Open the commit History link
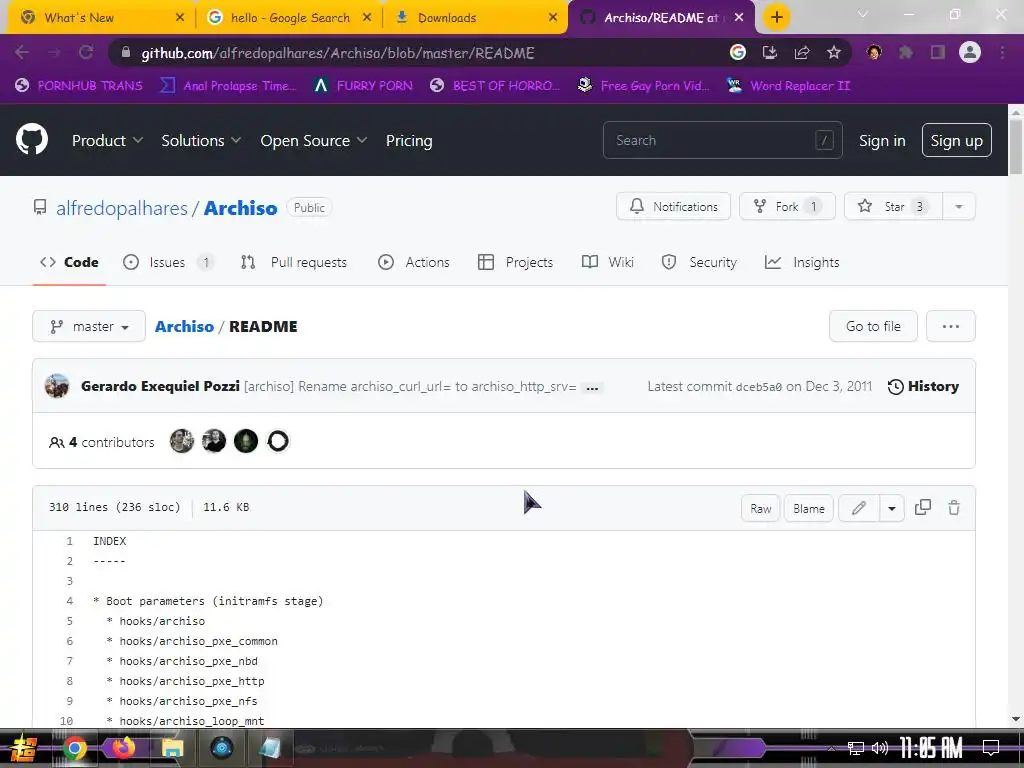The image size is (1024, 768). 923,386
